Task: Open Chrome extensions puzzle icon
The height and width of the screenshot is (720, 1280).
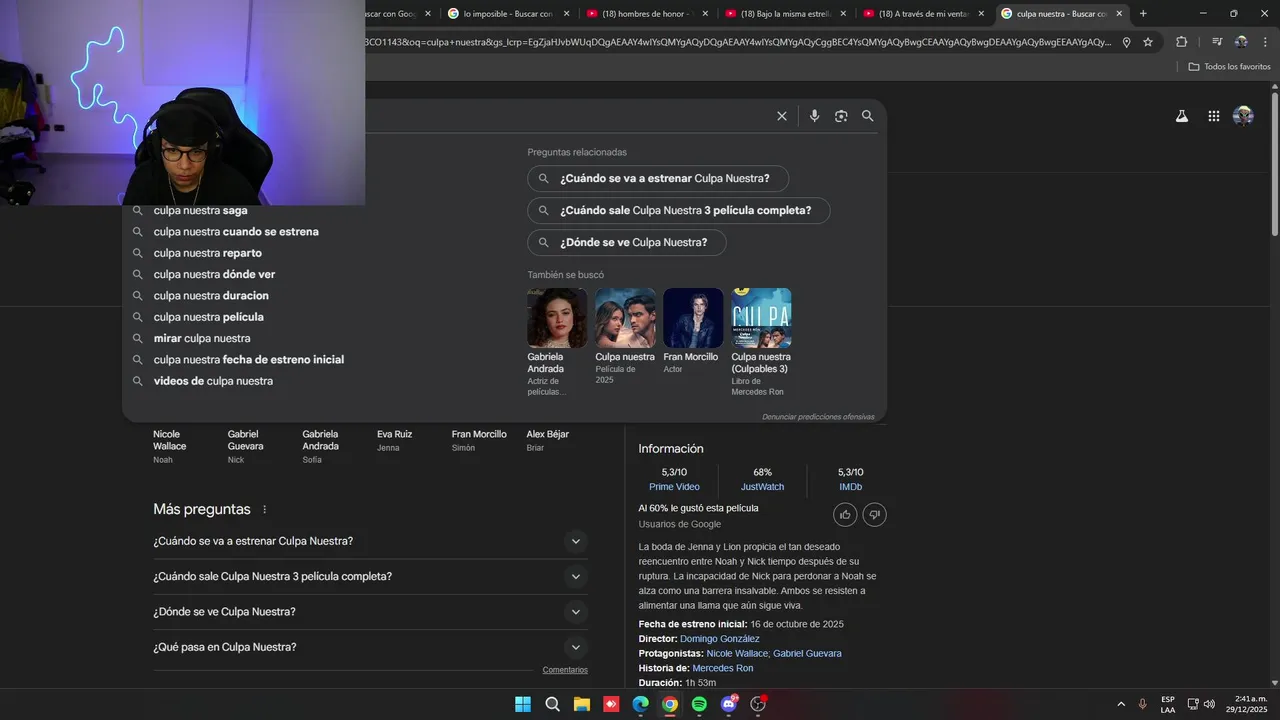Action: pos(1182,42)
